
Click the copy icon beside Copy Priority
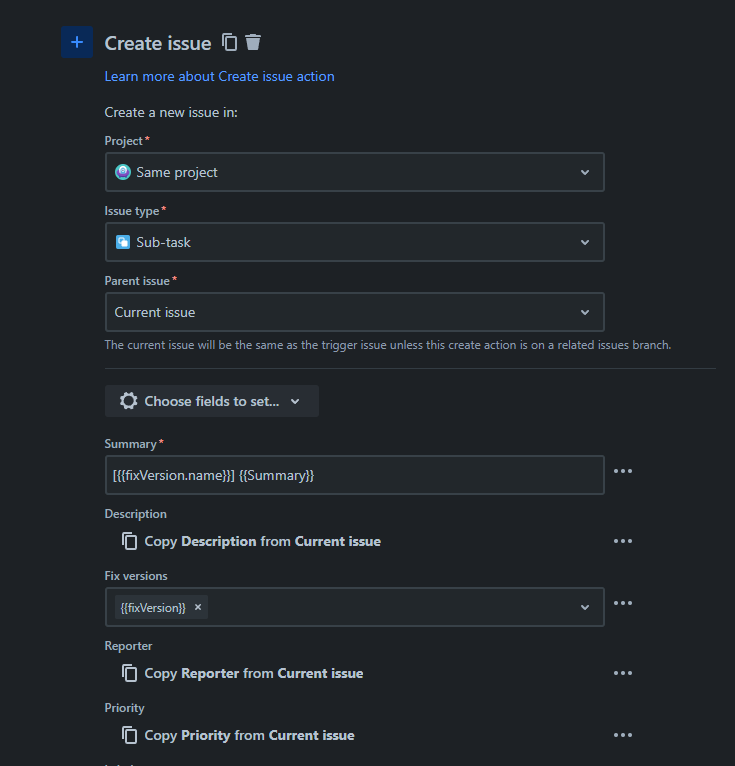(x=129, y=735)
